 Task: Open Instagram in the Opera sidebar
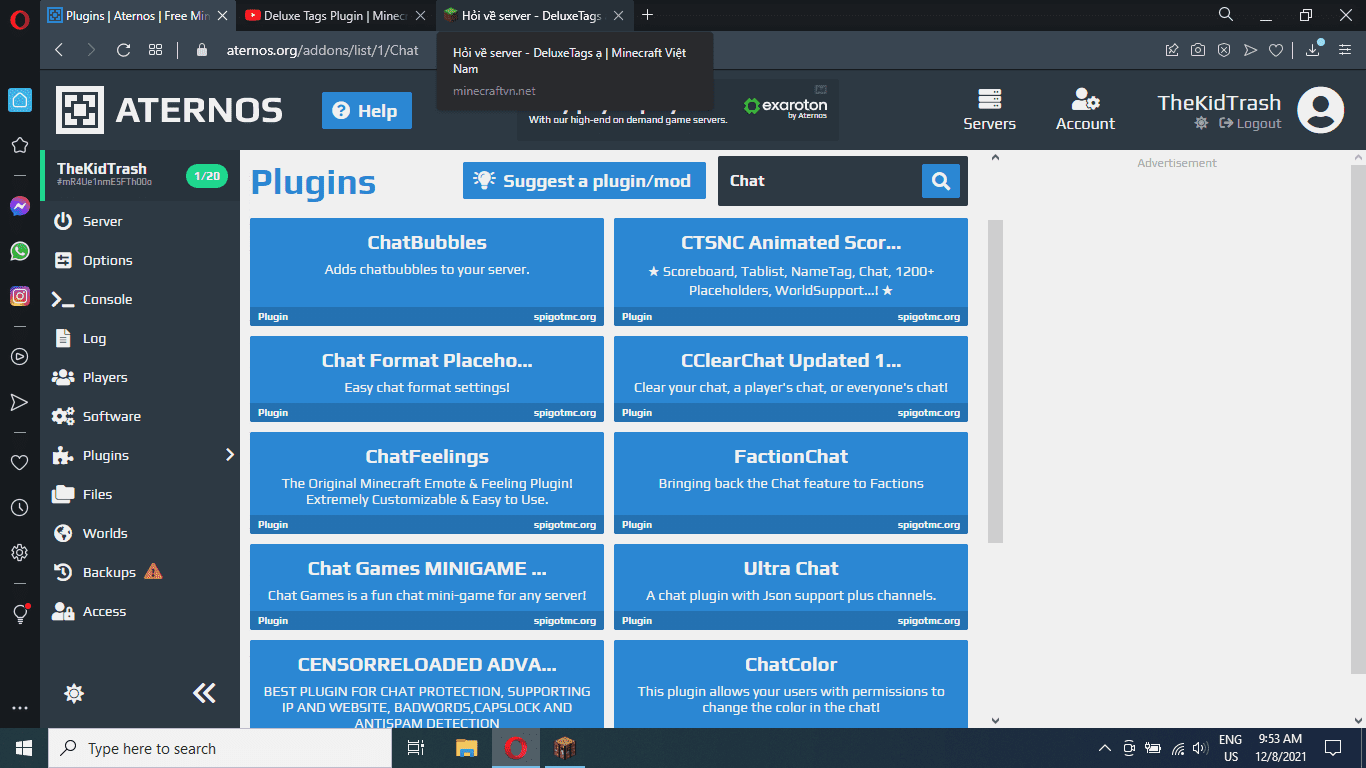[x=20, y=296]
